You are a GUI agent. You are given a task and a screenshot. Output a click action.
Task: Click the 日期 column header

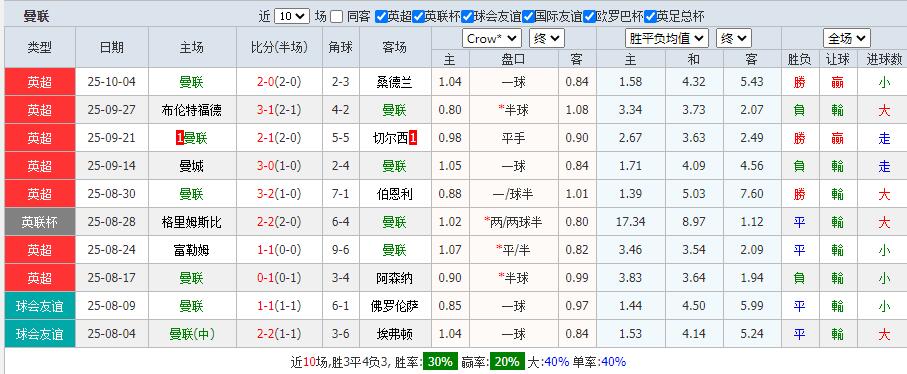tap(112, 47)
